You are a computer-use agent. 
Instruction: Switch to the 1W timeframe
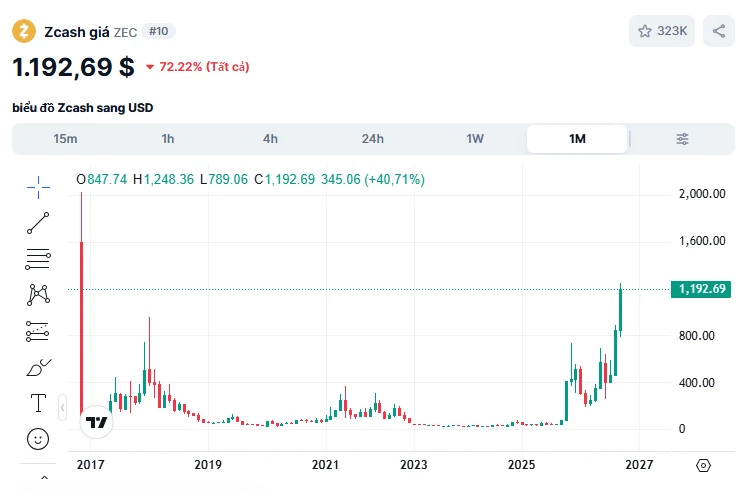(475, 139)
